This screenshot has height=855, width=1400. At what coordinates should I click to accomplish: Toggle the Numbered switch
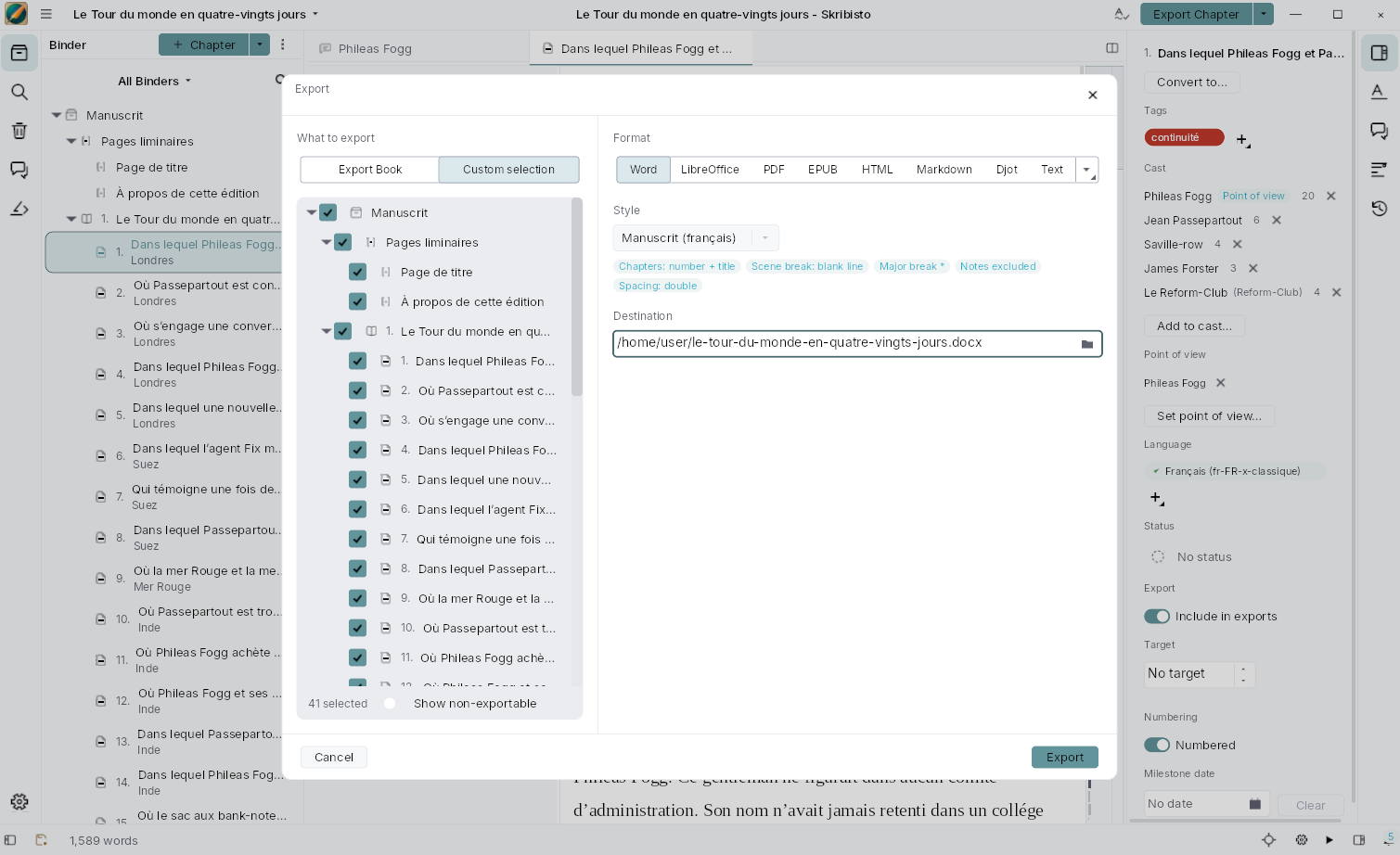click(x=1157, y=746)
